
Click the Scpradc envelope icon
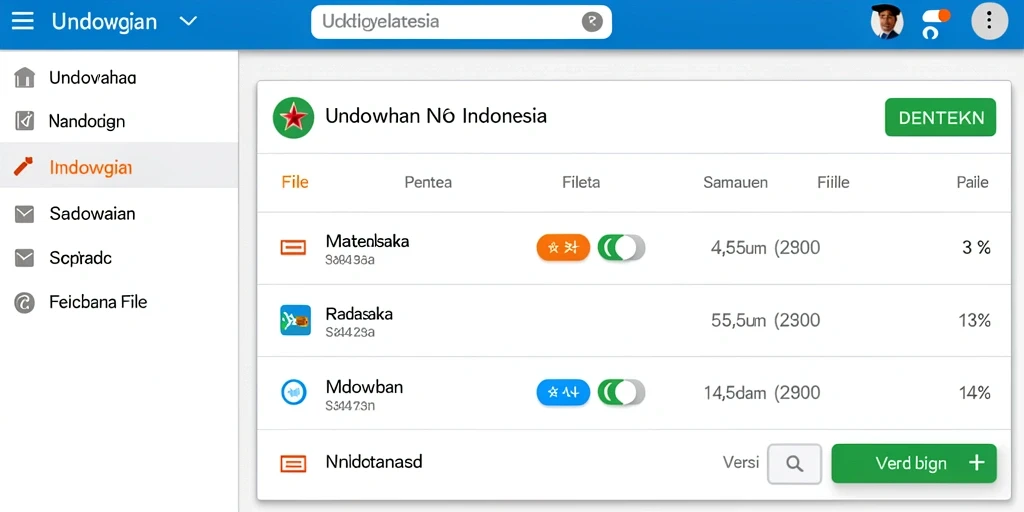tap(24, 259)
